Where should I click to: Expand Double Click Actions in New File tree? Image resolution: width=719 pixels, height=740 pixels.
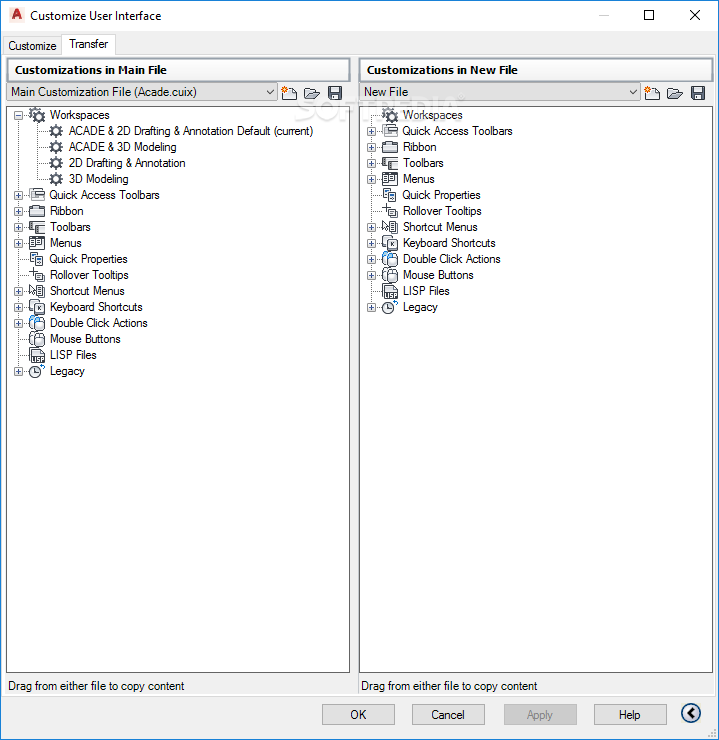click(x=371, y=260)
